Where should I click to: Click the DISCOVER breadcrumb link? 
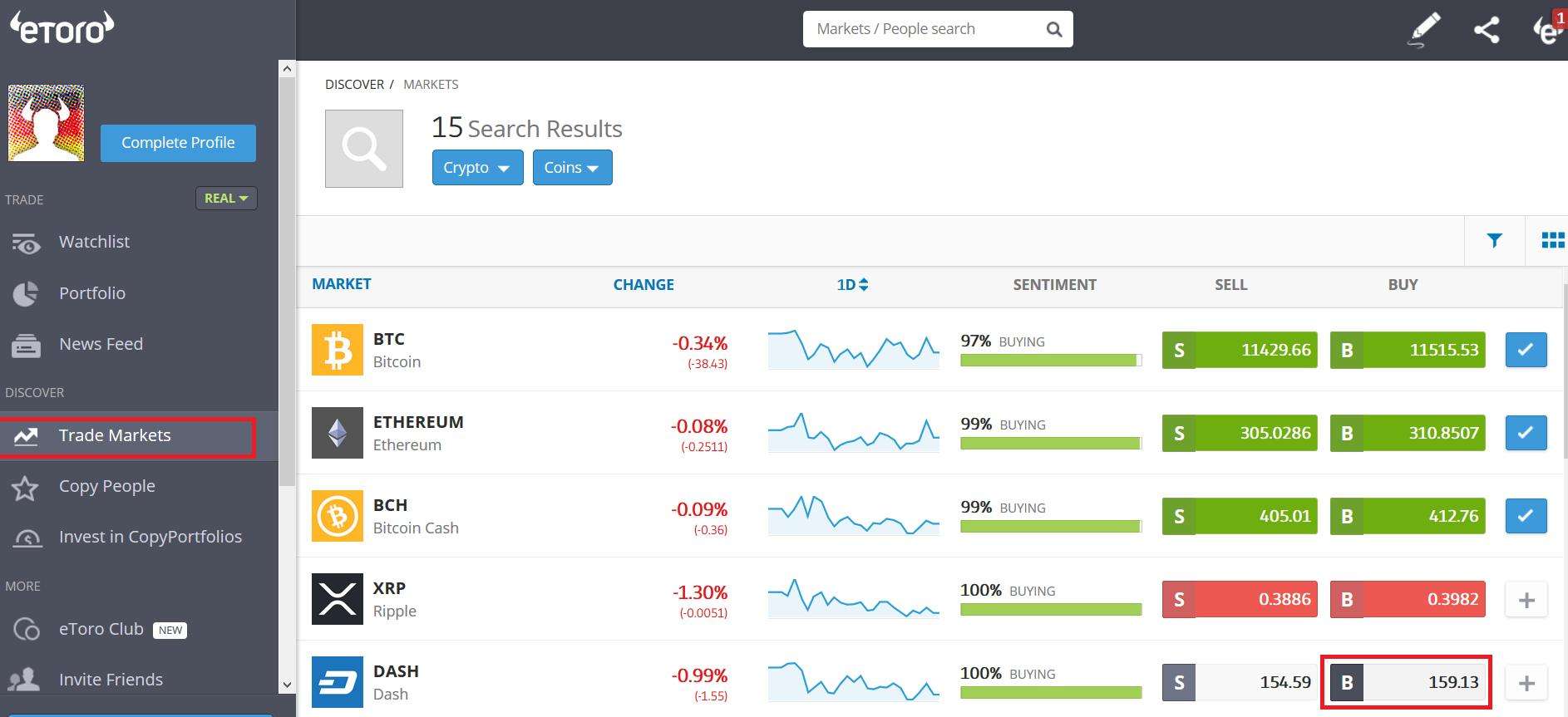(354, 85)
